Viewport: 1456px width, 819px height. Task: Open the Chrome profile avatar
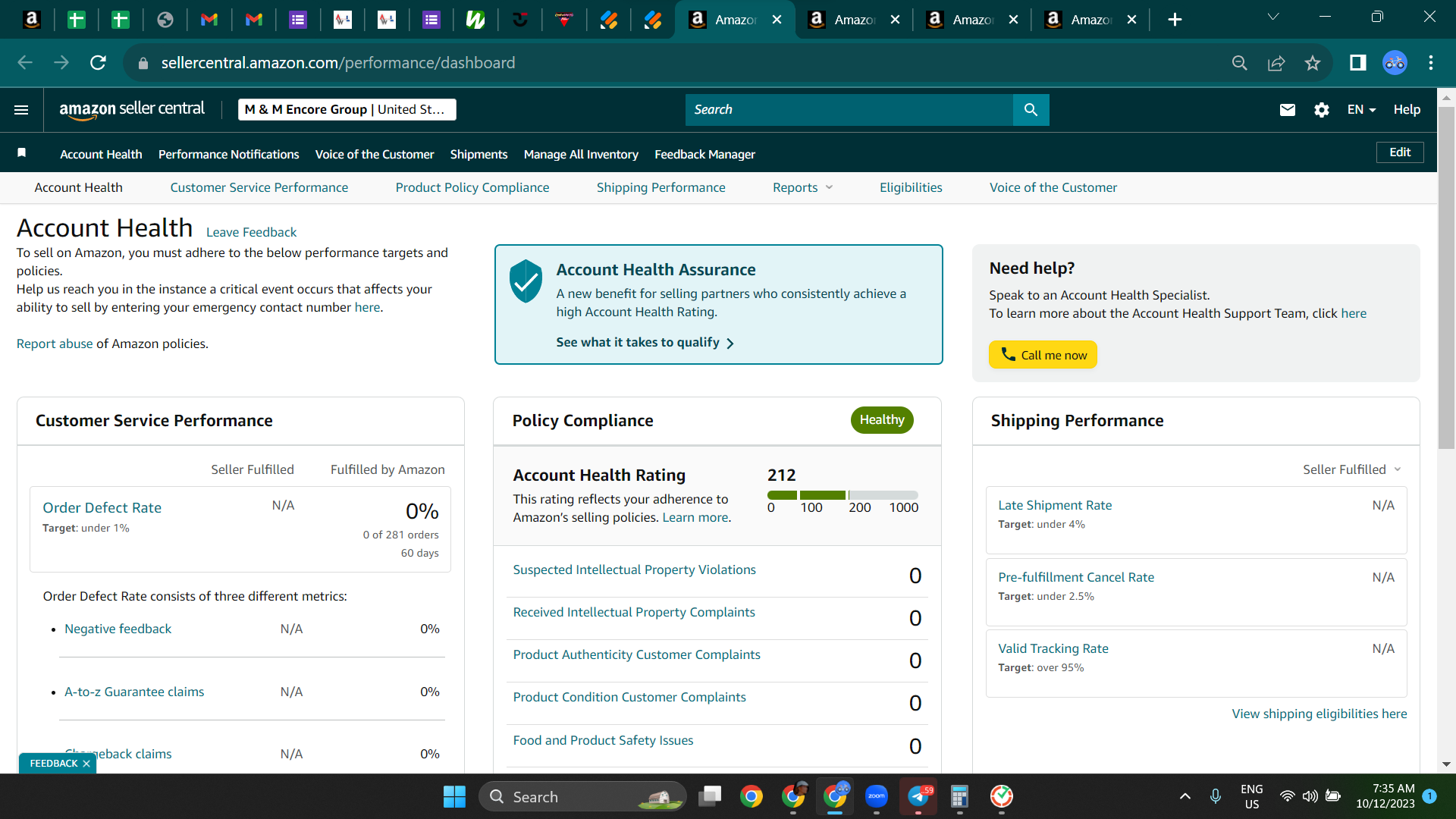(1395, 63)
